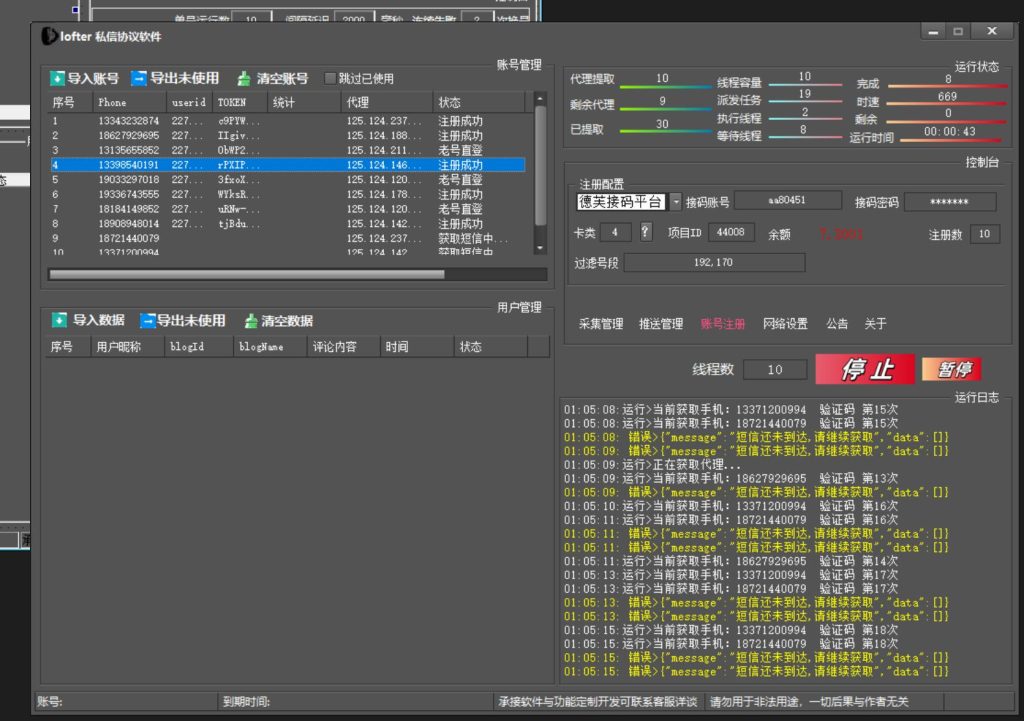Open the 德芙接码平台 dropdown arrow
Viewport: 1024px width, 721px height.
point(675,202)
